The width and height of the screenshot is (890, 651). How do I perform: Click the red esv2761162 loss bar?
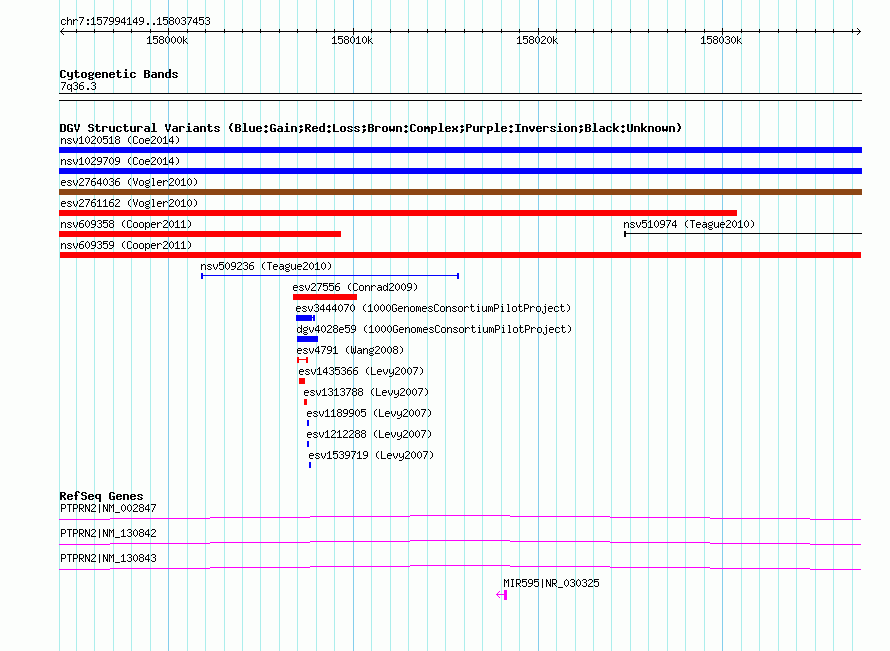398,213
